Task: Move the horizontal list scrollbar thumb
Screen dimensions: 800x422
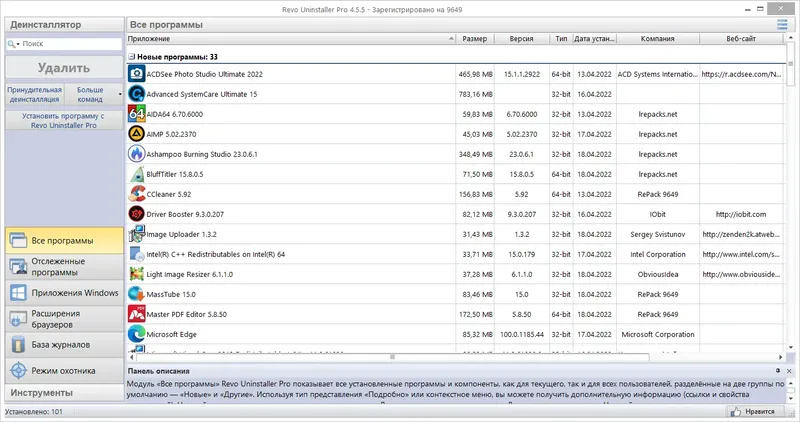Action: (393, 357)
